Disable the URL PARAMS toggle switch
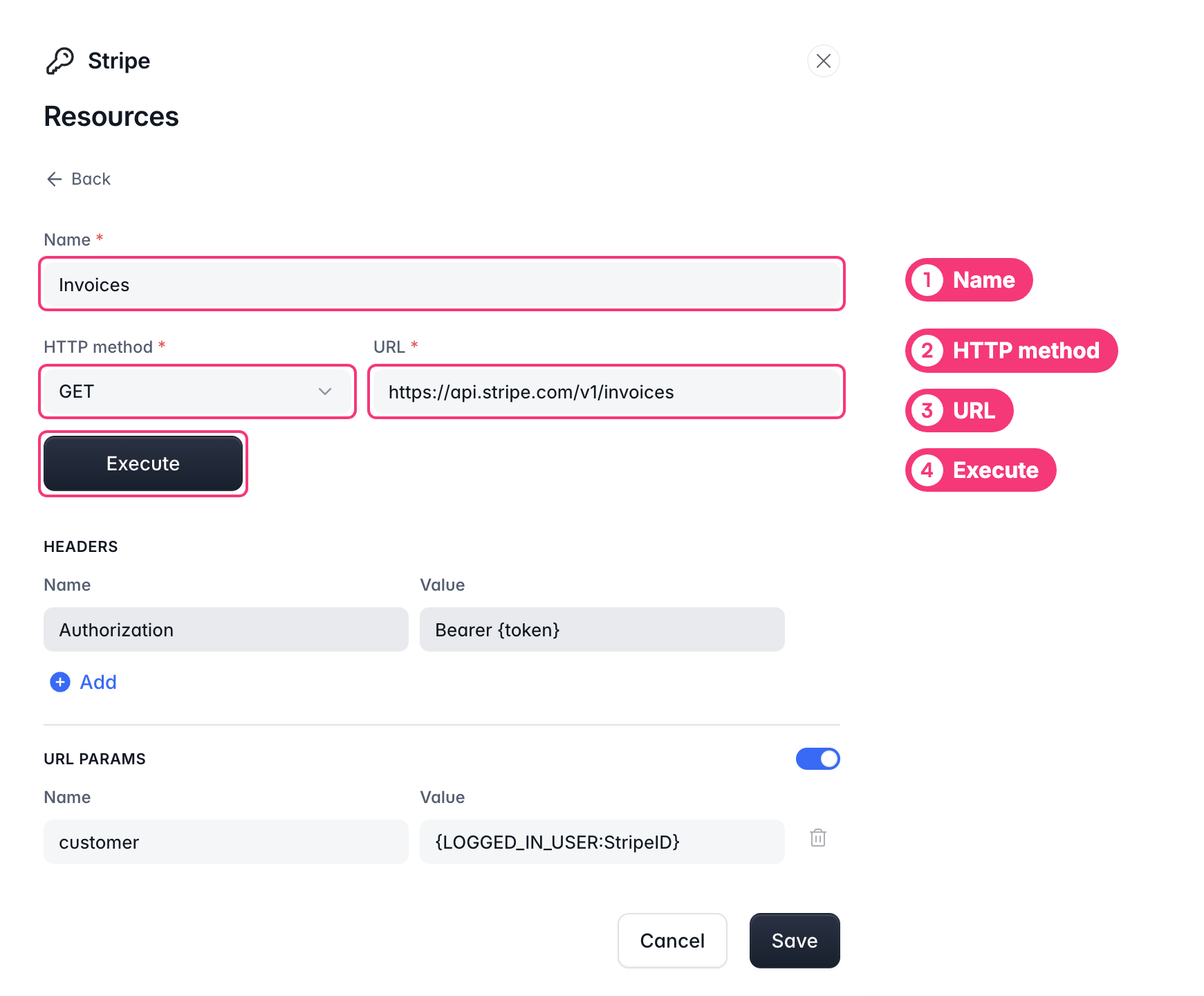Image resolution: width=1204 pixels, height=996 pixels. tap(818, 759)
